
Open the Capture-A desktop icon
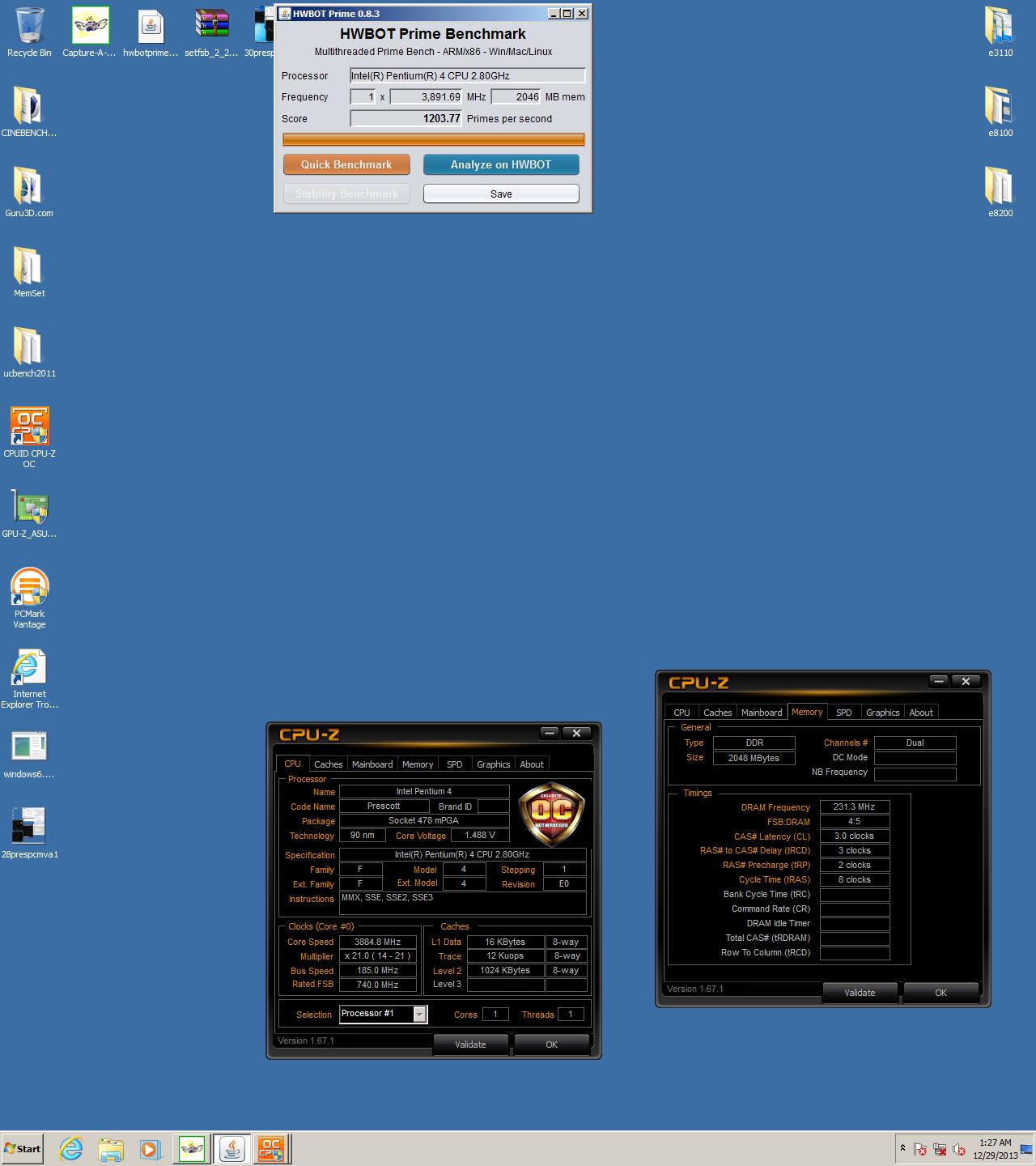pyautogui.click(x=89, y=32)
